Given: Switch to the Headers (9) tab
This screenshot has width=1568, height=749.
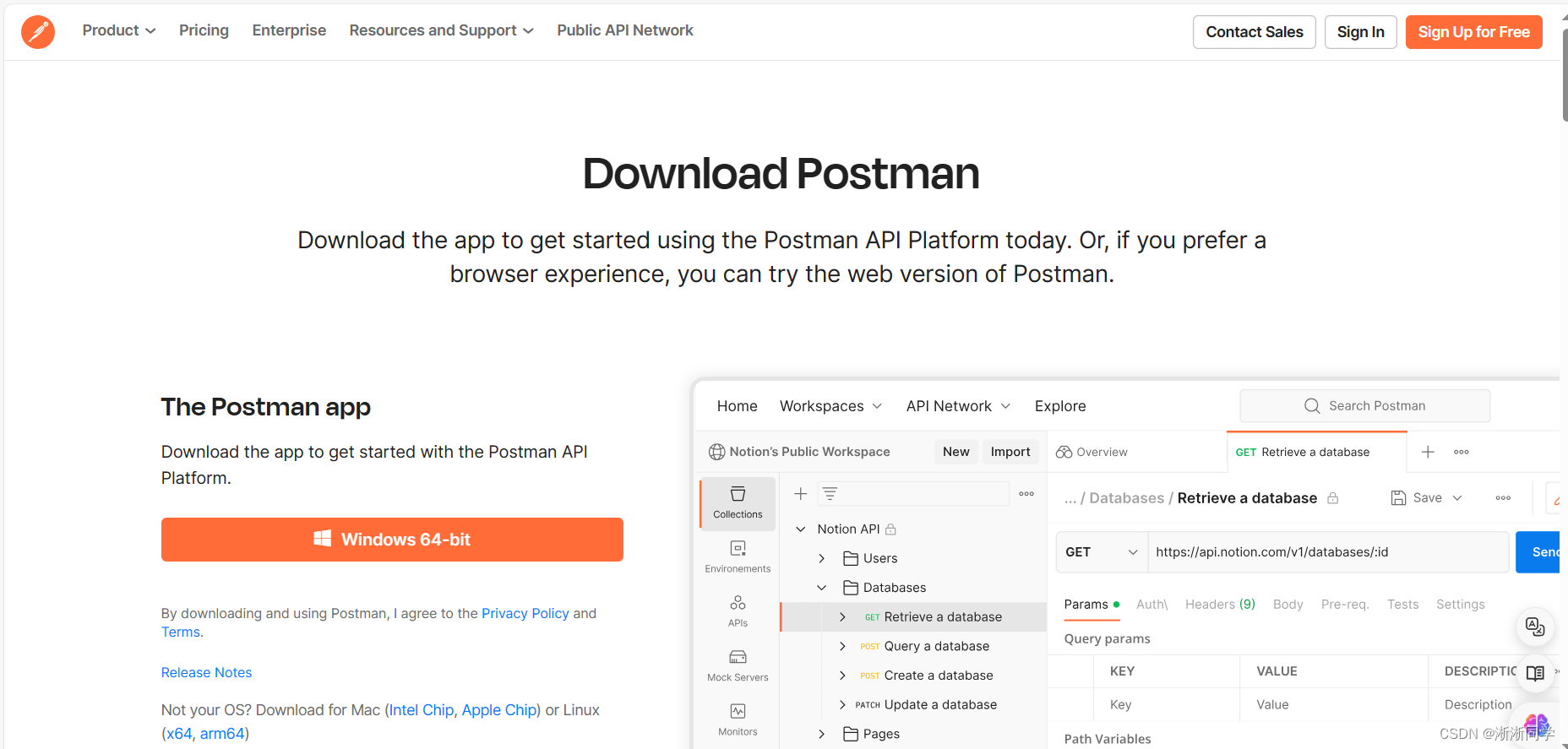Looking at the screenshot, I should point(1220,605).
